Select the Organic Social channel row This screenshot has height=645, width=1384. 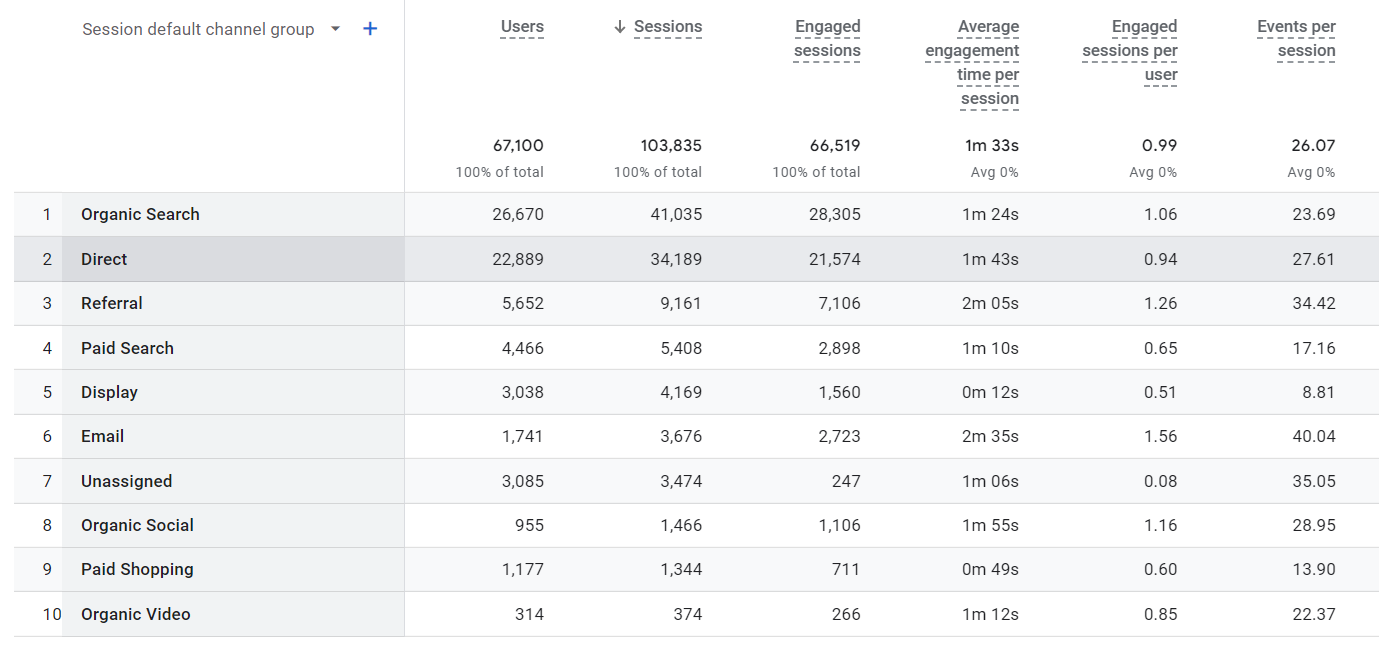coord(136,525)
